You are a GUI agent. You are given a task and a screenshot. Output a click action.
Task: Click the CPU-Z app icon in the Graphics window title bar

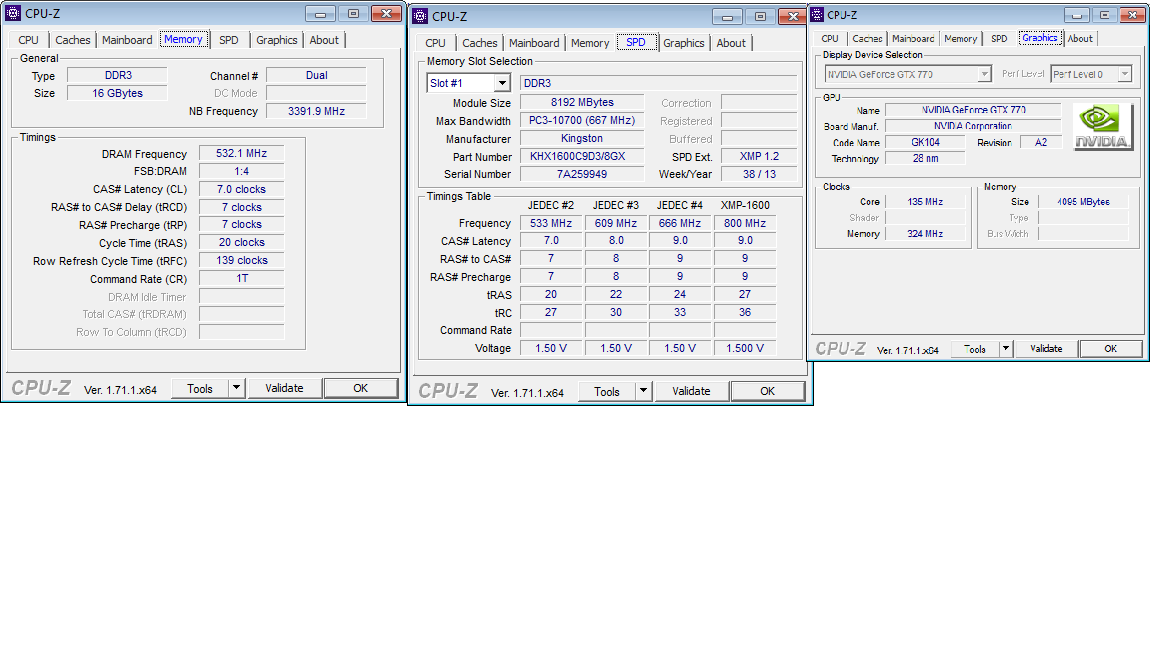coord(817,15)
